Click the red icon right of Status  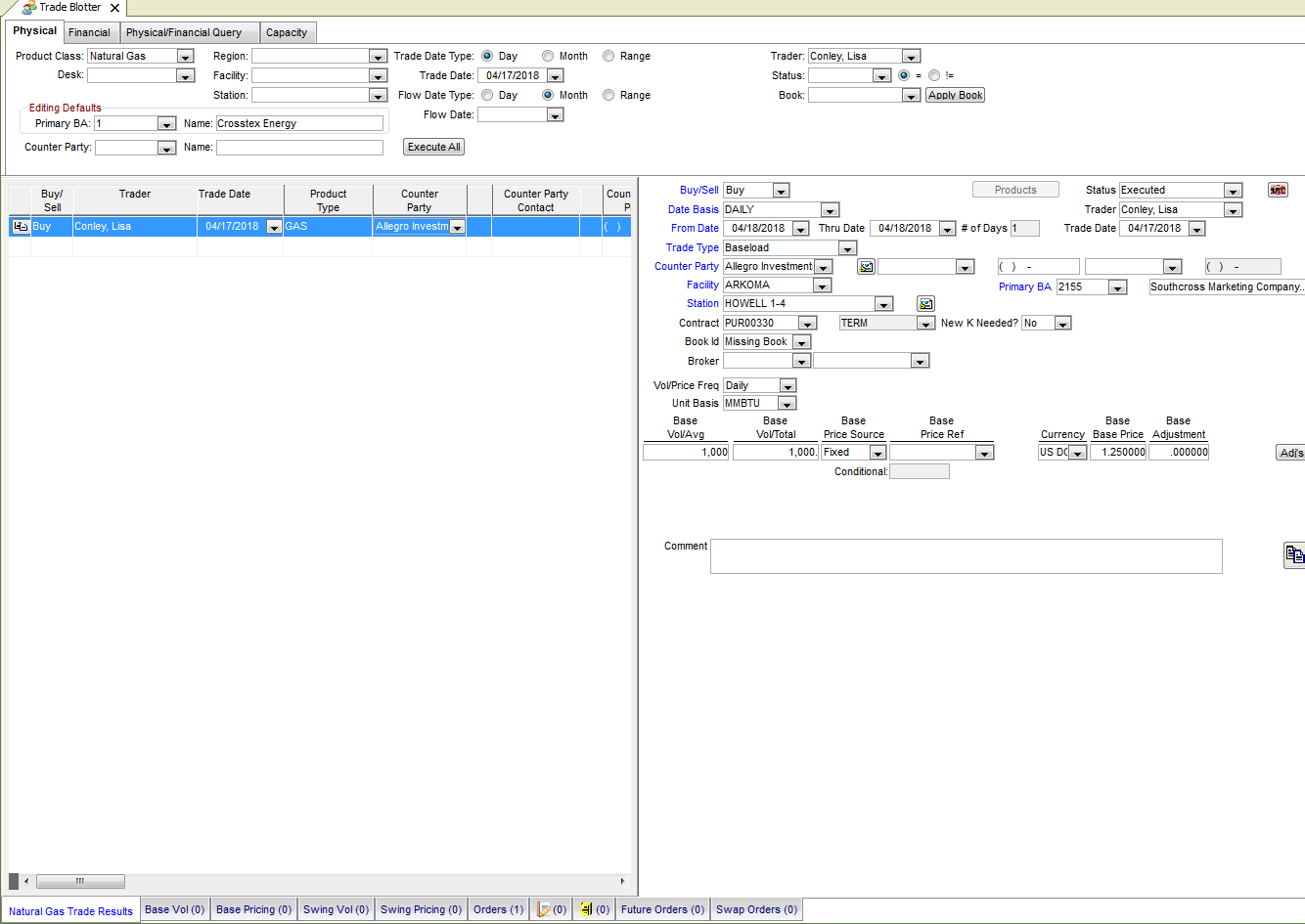tap(1278, 191)
